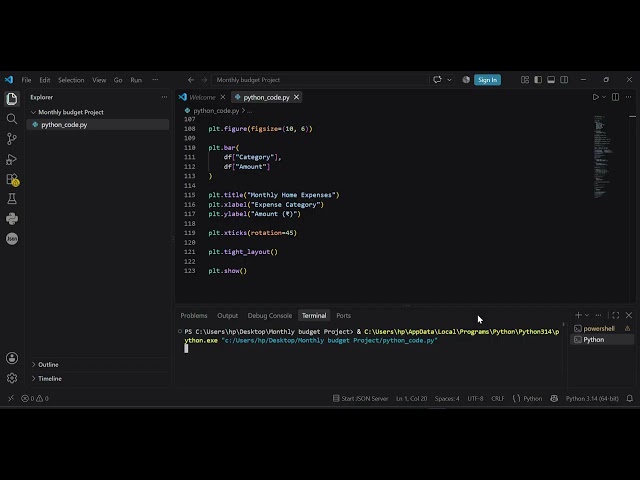Create a new terminal with plus icon
This screenshot has width=640, height=480.
click(578, 315)
